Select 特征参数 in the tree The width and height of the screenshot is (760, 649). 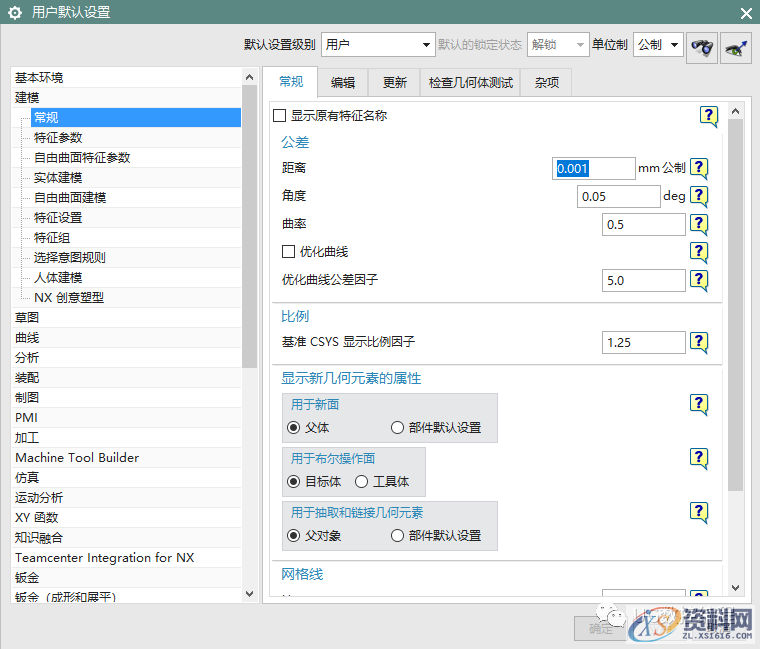click(136, 138)
